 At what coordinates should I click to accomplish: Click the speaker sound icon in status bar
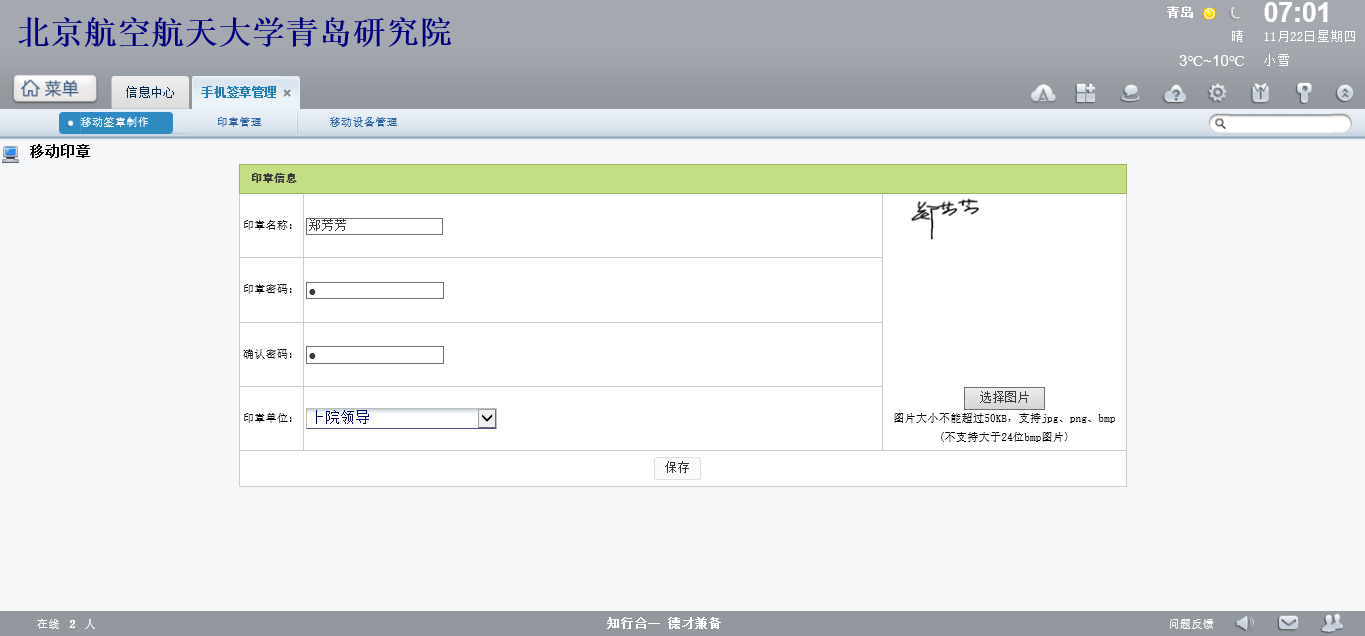pos(1244,623)
